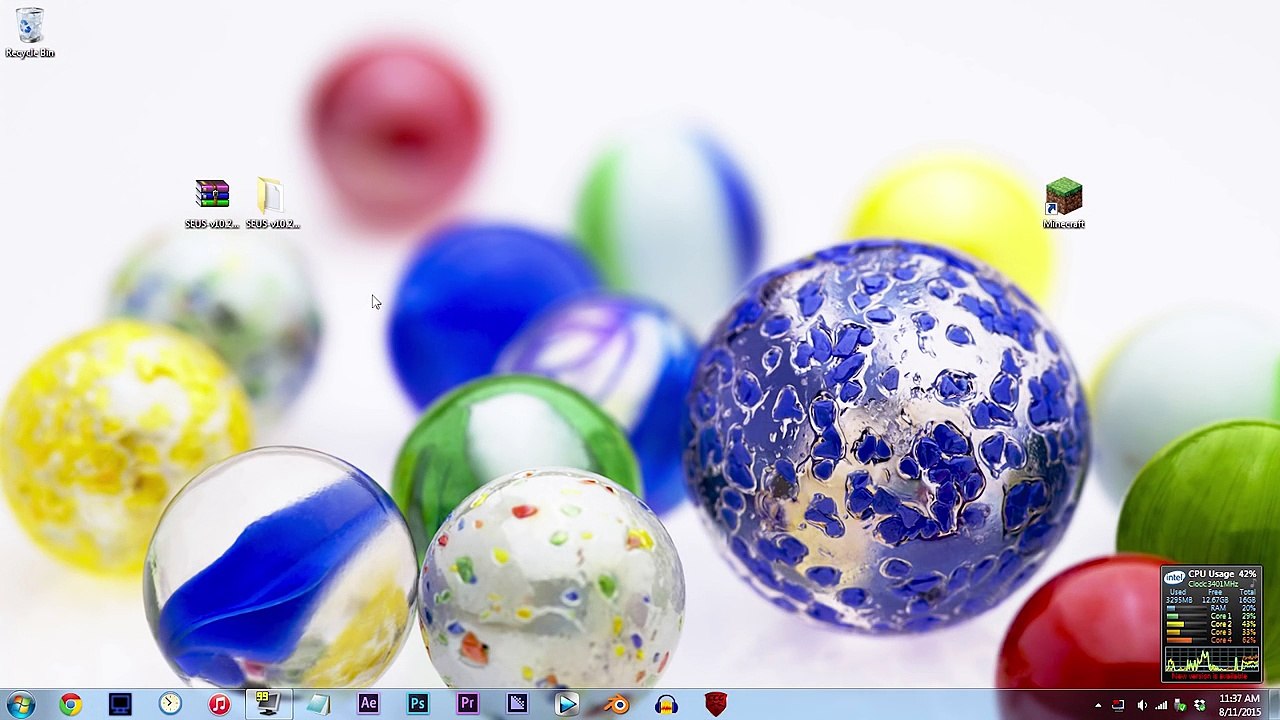Image resolution: width=1280 pixels, height=720 pixels.
Task: Click the 'Core 3' label in the gadget
Action: [x=1221, y=632]
